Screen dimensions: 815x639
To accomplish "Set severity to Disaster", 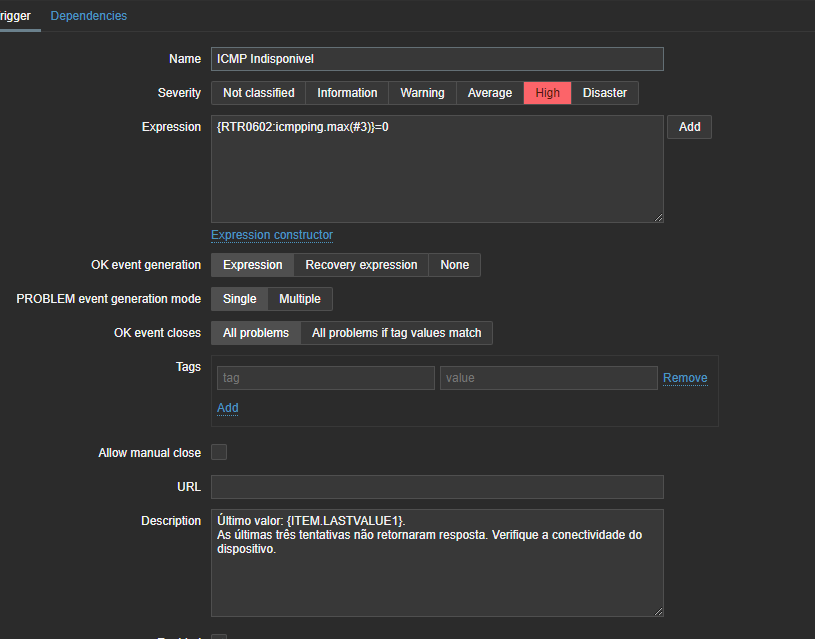I will (604, 93).
